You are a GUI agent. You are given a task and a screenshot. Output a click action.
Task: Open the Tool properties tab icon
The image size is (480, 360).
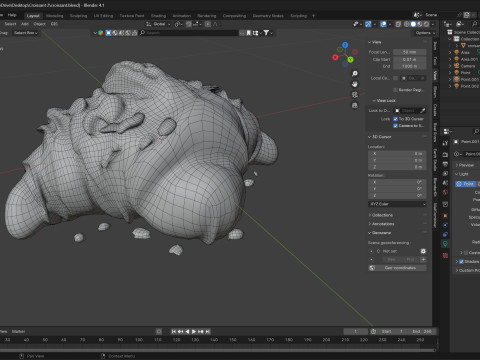coord(445,143)
